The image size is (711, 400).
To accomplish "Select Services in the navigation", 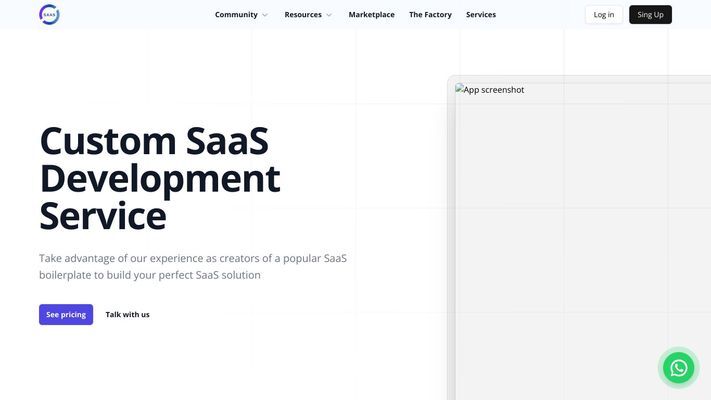I will click(x=481, y=15).
